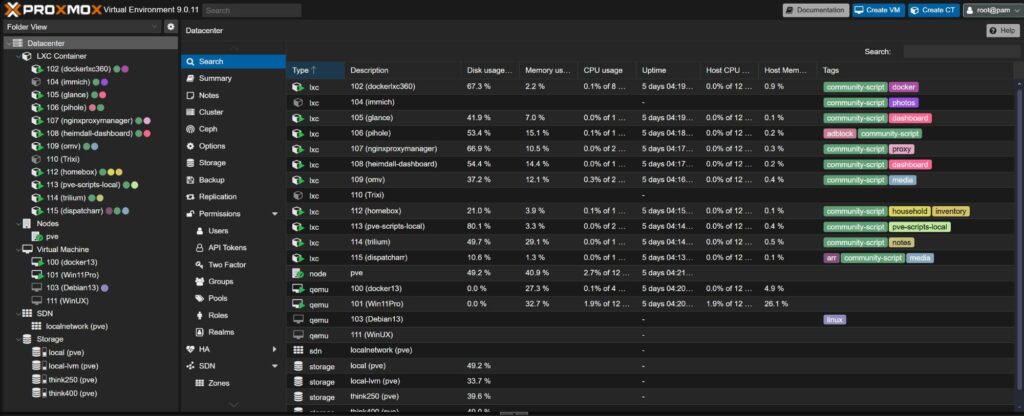1024x416 pixels.
Task: Open Two Factor settings
Action: (227, 264)
